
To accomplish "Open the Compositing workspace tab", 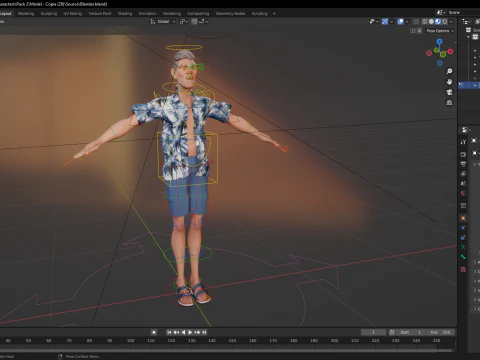I will [x=198, y=14].
